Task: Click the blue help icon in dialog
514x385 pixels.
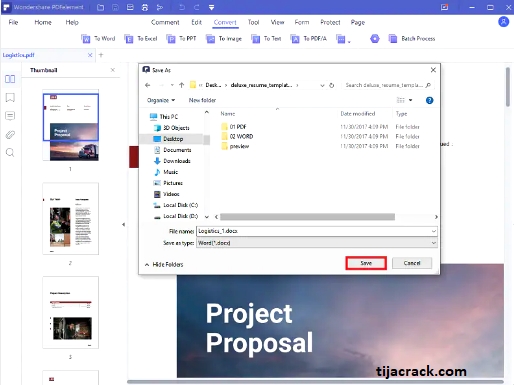Action: [x=430, y=100]
